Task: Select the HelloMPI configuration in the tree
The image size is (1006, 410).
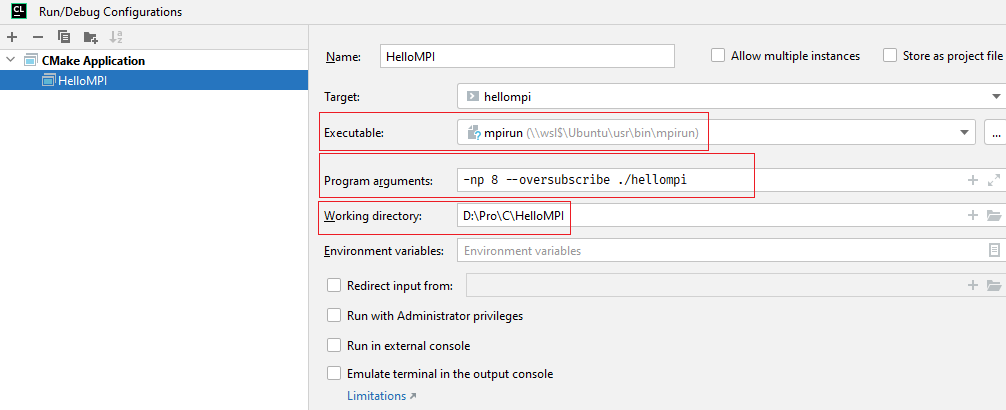Action: tap(82, 80)
